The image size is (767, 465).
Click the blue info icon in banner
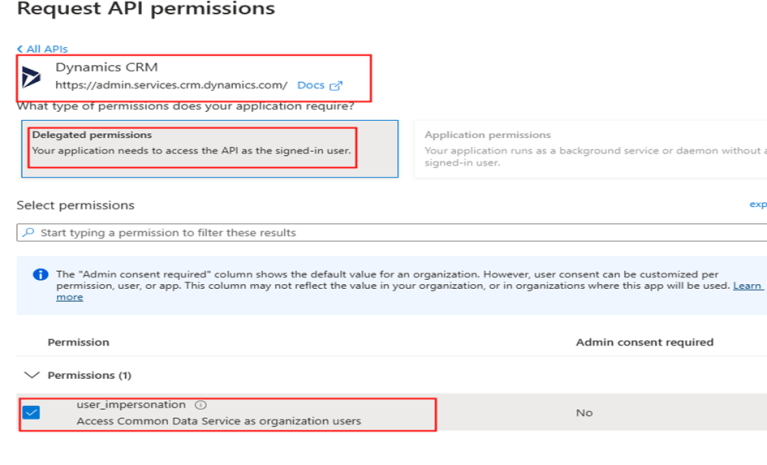click(40, 274)
